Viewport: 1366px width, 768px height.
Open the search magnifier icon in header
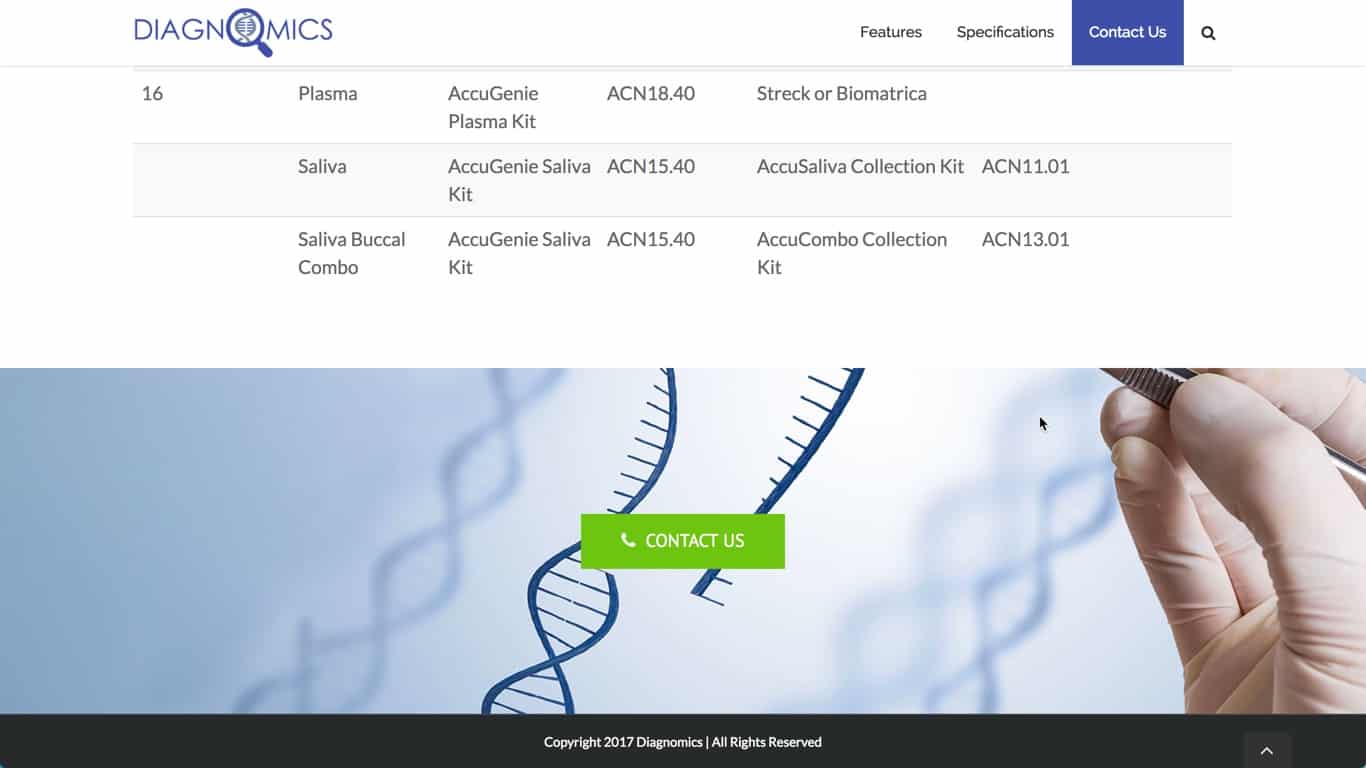(1208, 33)
